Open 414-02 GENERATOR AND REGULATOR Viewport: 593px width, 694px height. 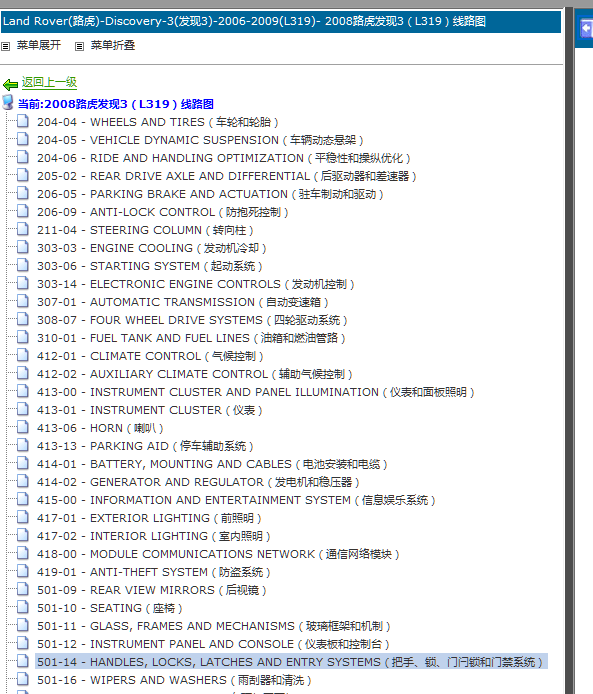tap(198, 482)
